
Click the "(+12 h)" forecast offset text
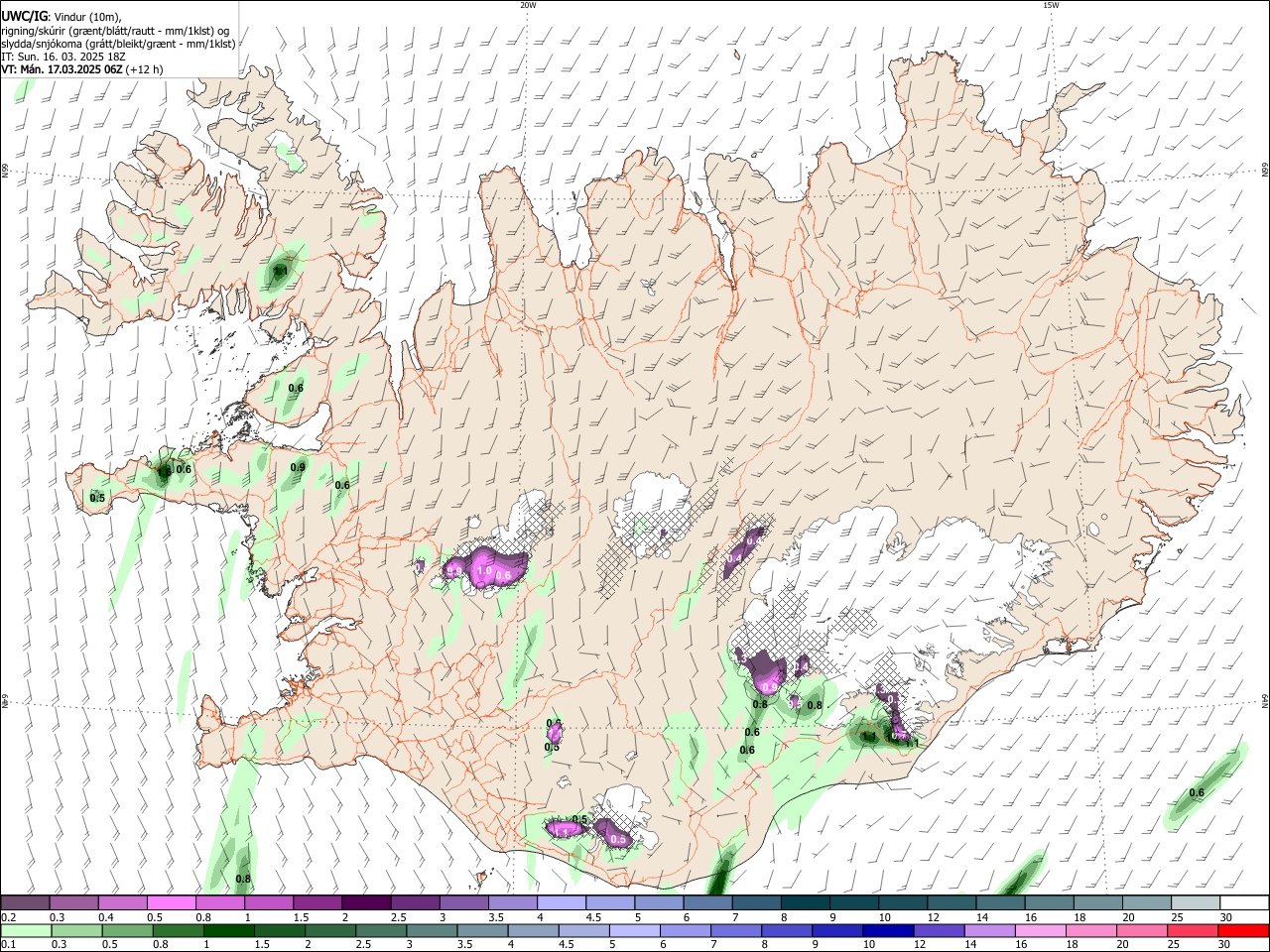click(x=145, y=69)
